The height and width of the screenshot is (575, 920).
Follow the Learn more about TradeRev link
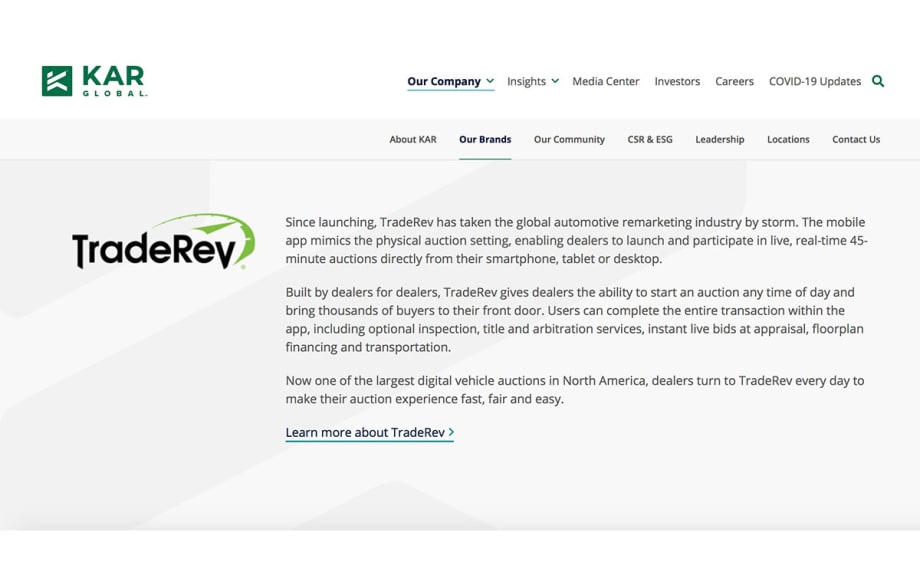365,432
